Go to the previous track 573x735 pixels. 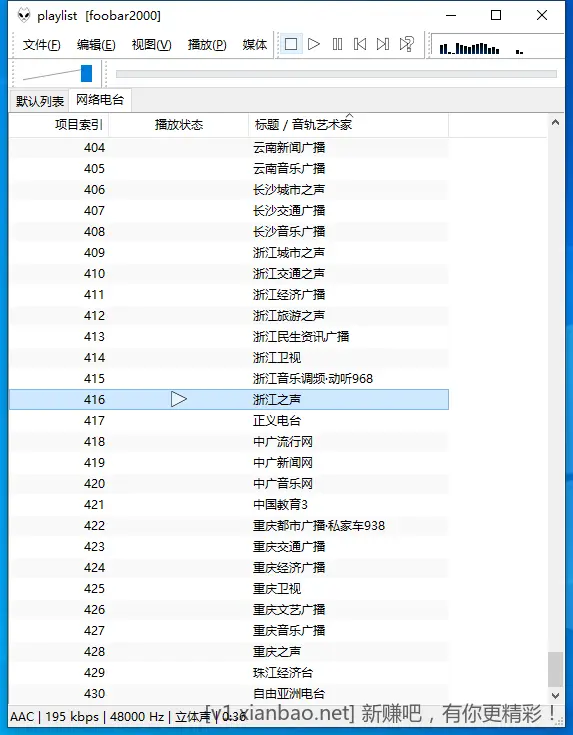(360, 45)
